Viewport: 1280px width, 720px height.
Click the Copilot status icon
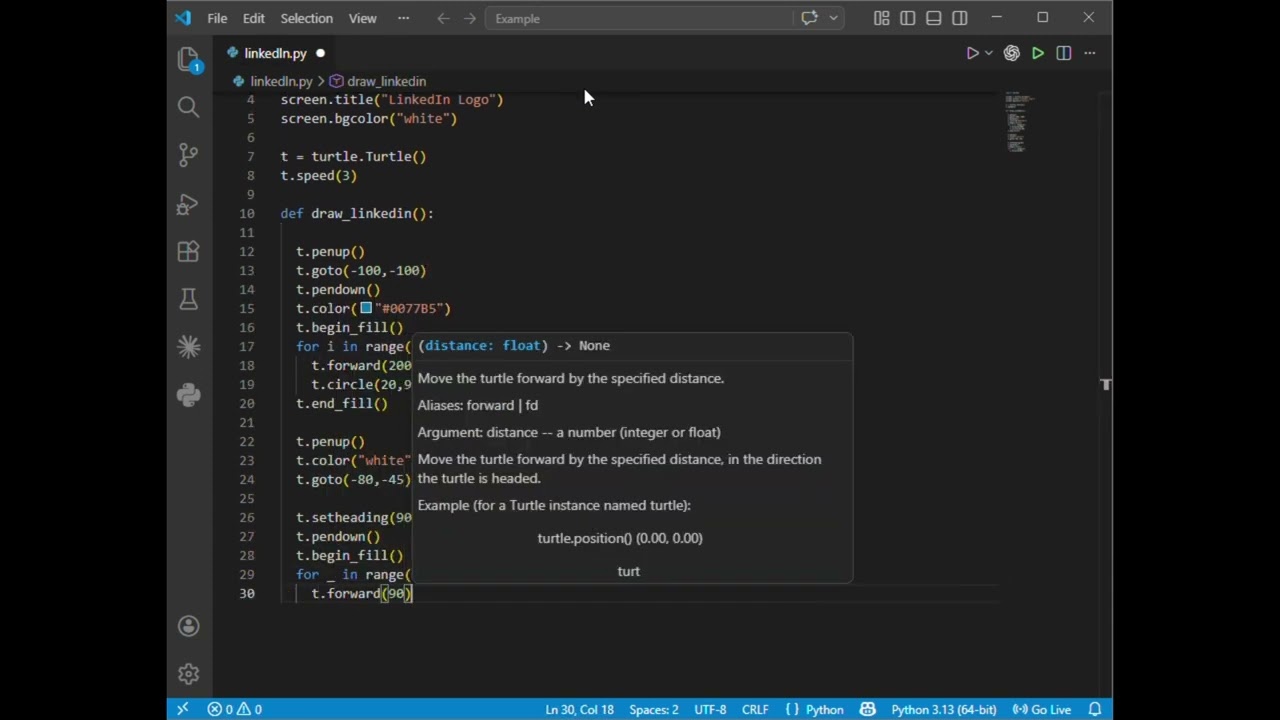click(x=867, y=709)
